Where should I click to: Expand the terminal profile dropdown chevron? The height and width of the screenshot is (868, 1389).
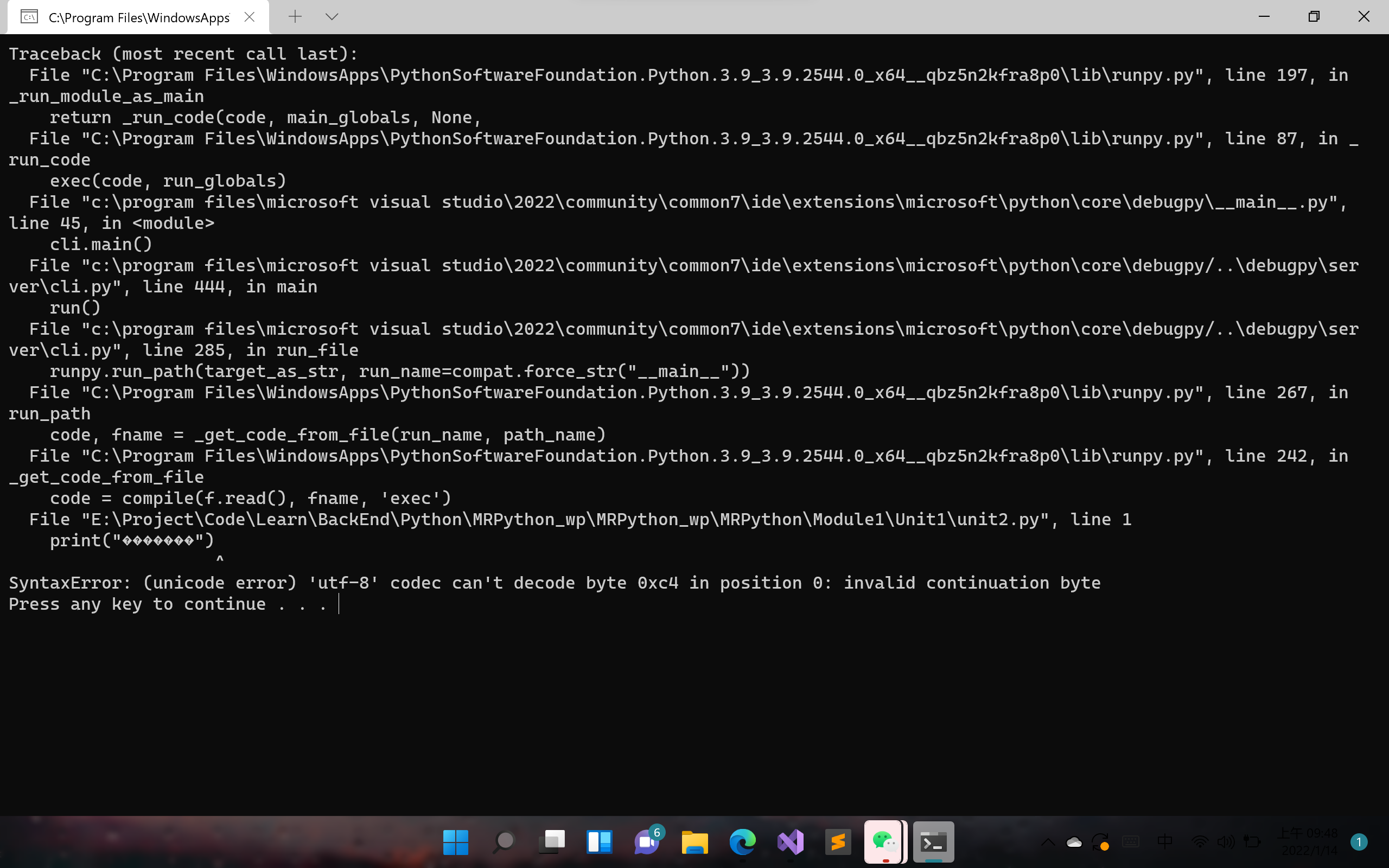[332, 17]
